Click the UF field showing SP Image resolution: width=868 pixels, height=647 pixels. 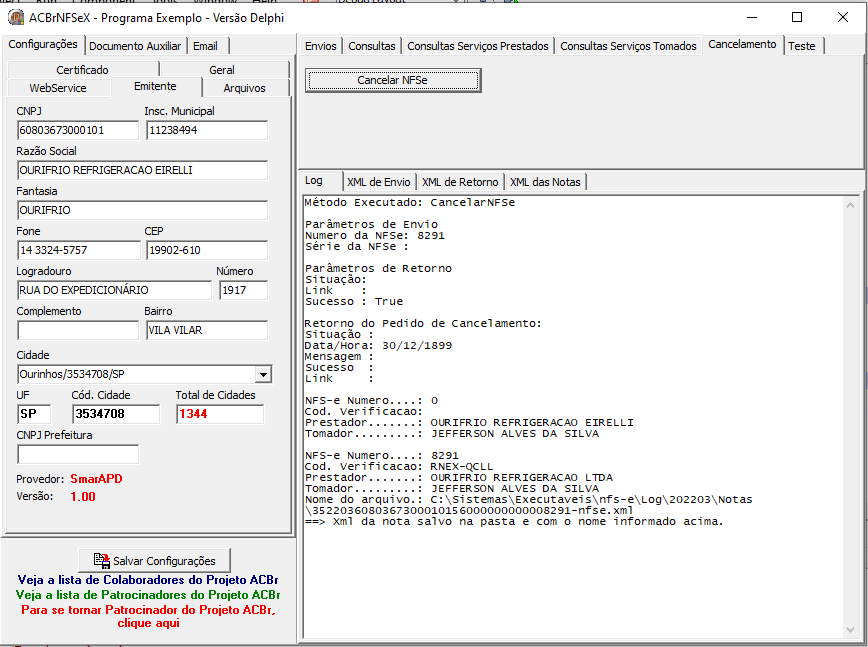[x=34, y=414]
